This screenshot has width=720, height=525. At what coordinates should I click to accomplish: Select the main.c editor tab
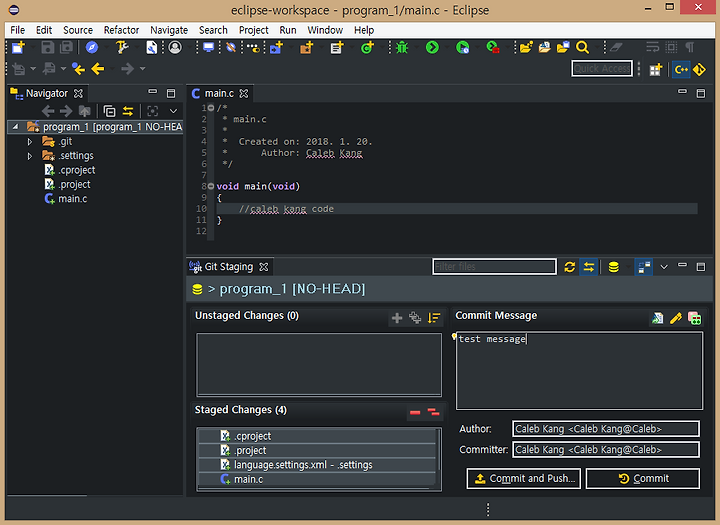point(219,94)
